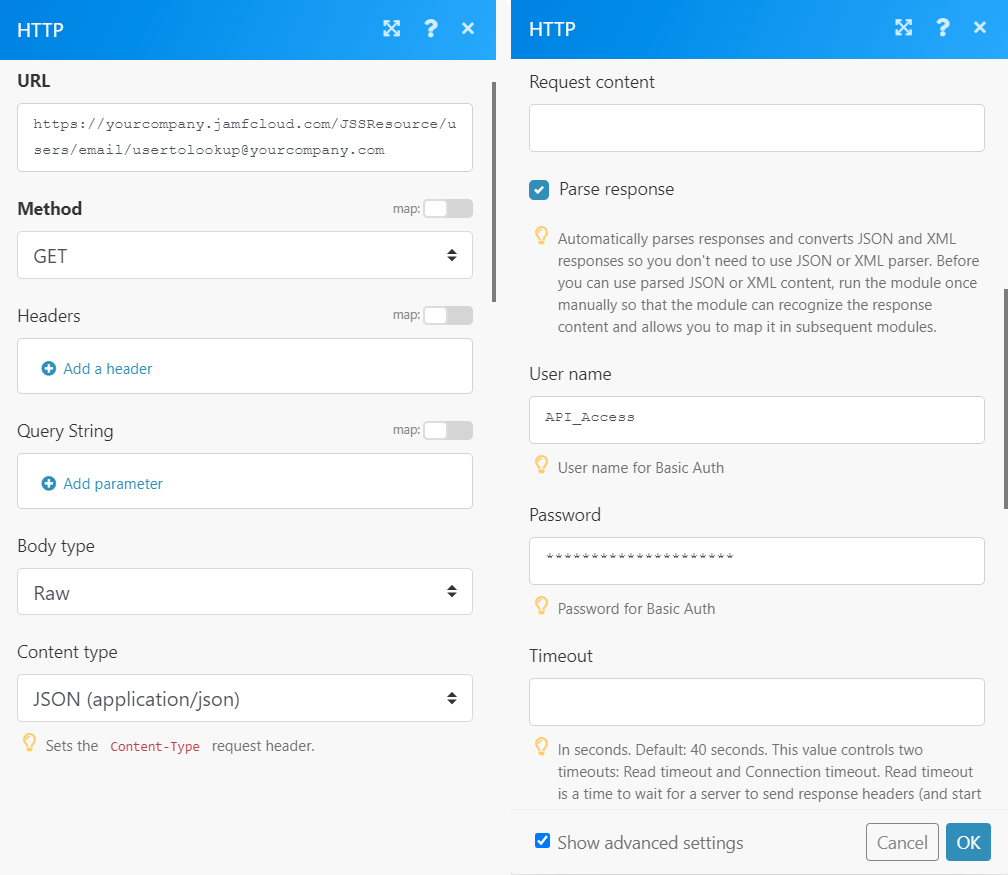This screenshot has height=875, width=1008.
Task: Uncheck the Parse response checkbox
Action: point(539,190)
